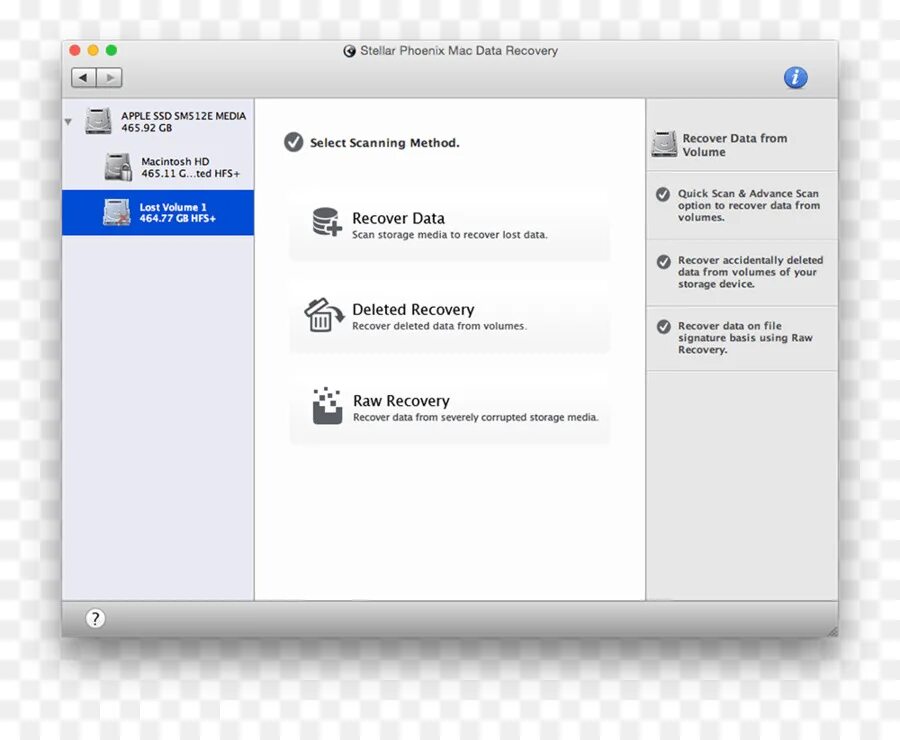This screenshot has width=900, height=740.
Task: Click the Macintosh HD disk icon
Action: tap(117, 166)
